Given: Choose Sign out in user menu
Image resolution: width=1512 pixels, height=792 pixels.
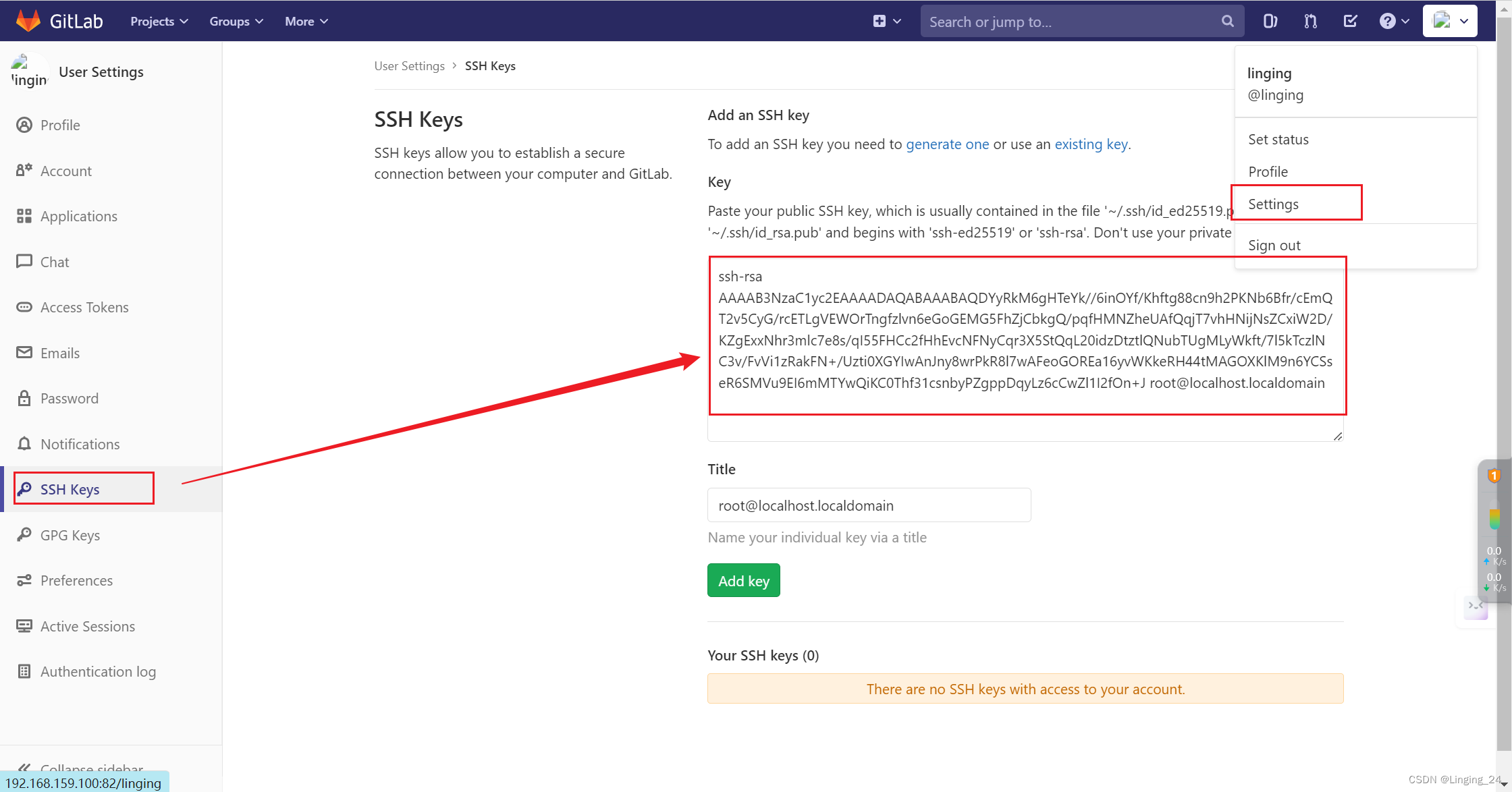Looking at the screenshot, I should (x=1274, y=245).
